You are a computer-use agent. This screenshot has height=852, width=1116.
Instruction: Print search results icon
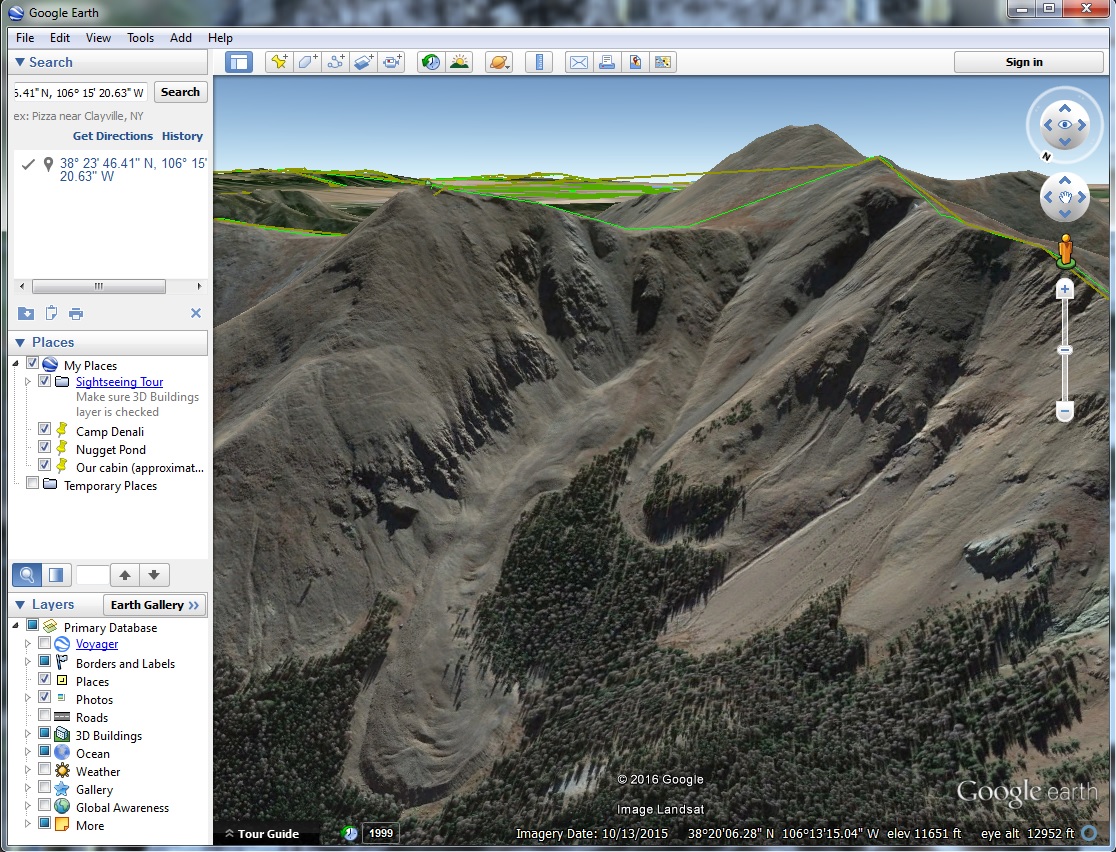76,313
